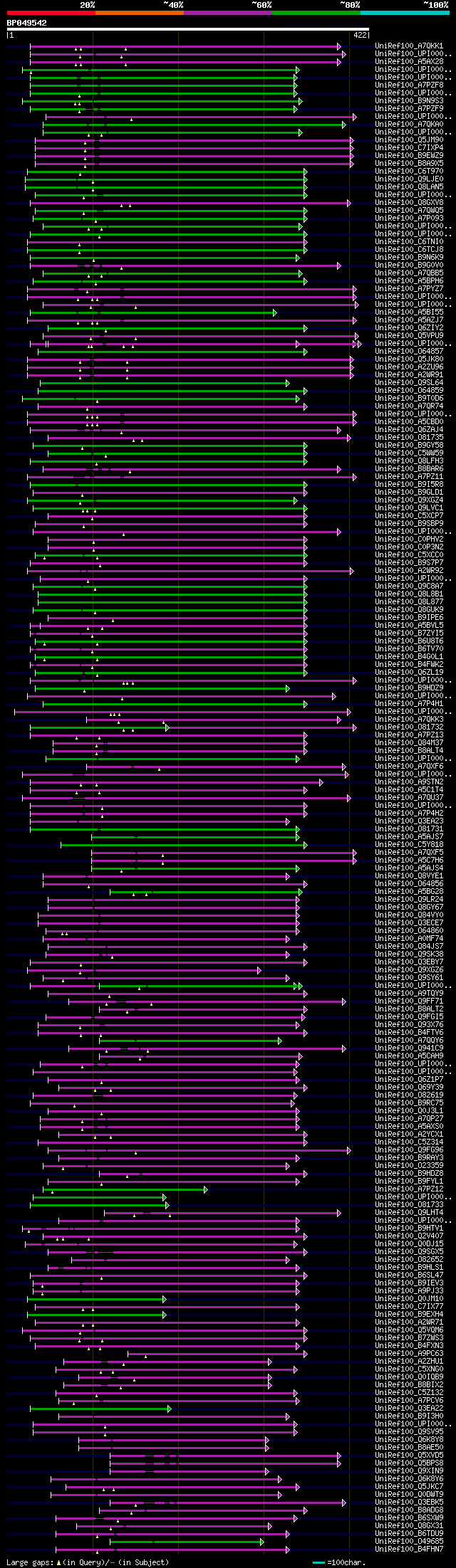Select the UniRef100_C6TNI0 label
Screen dimensions: 456x1568
tap(409, 242)
